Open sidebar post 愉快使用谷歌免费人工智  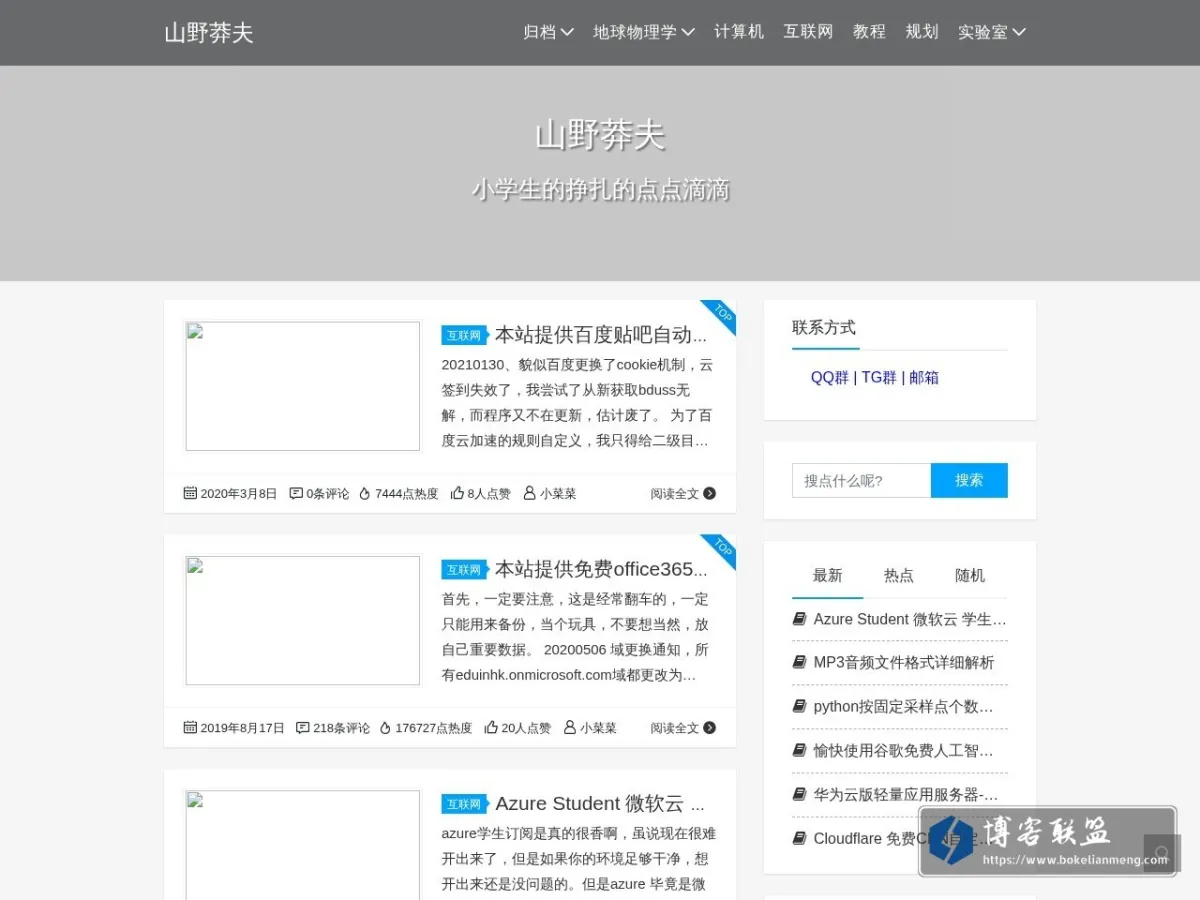click(x=903, y=750)
